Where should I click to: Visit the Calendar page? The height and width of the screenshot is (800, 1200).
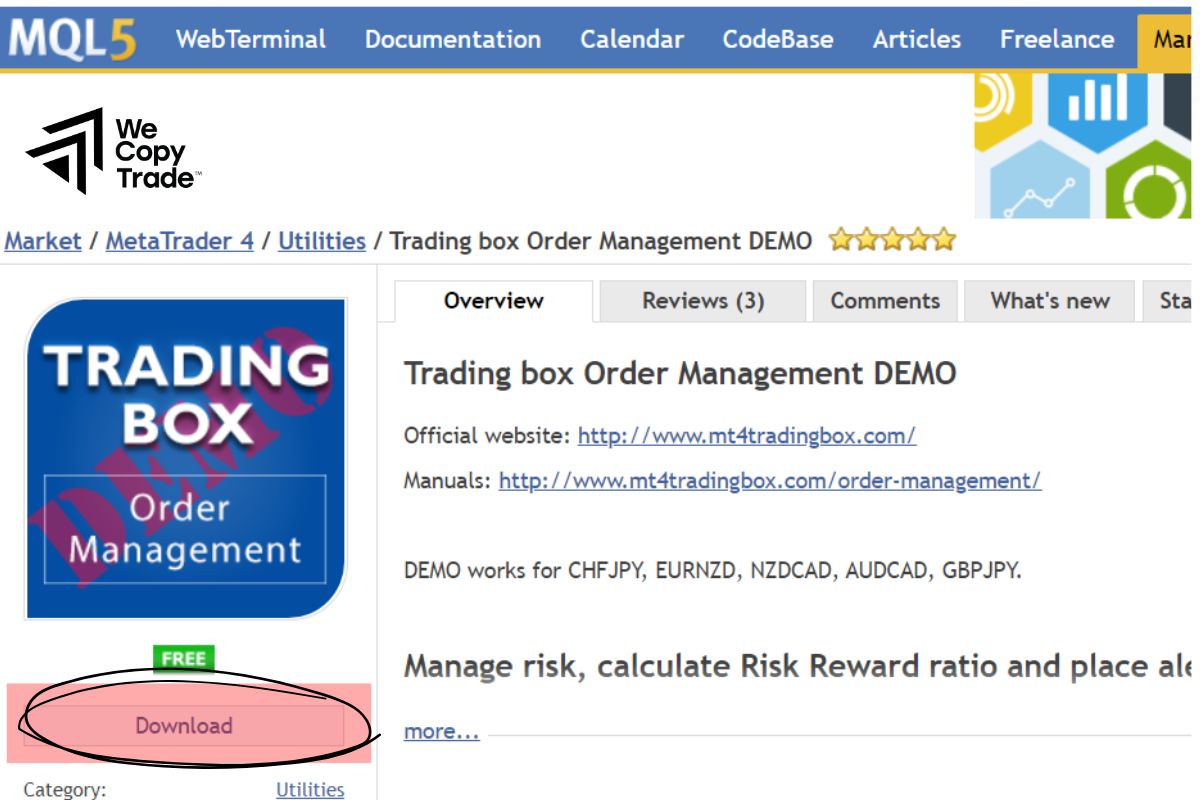coord(631,39)
